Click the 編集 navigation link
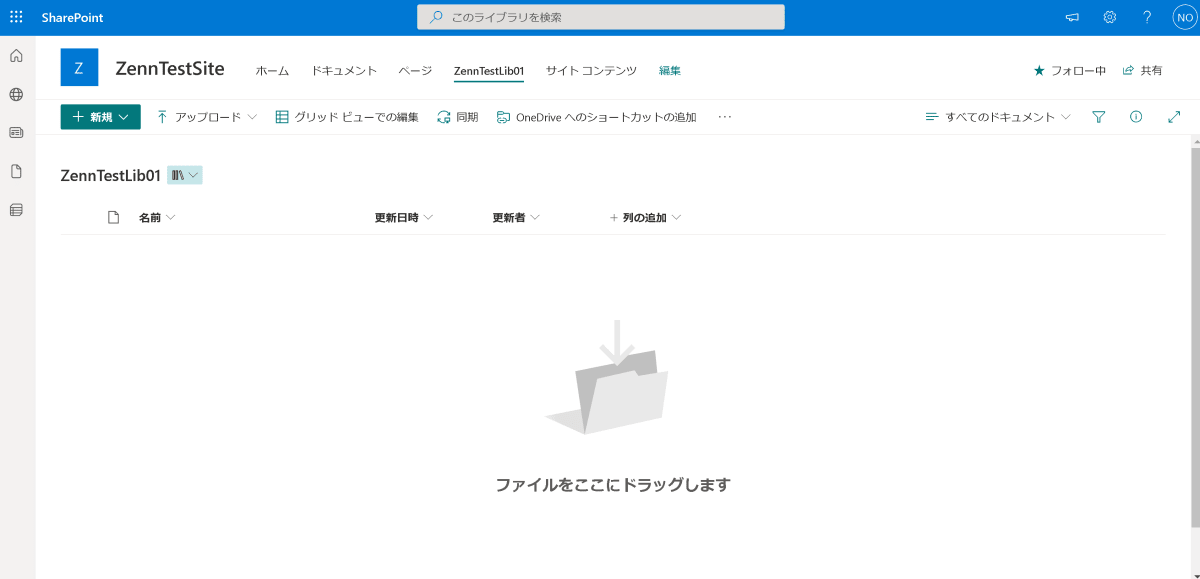 pos(670,71)
